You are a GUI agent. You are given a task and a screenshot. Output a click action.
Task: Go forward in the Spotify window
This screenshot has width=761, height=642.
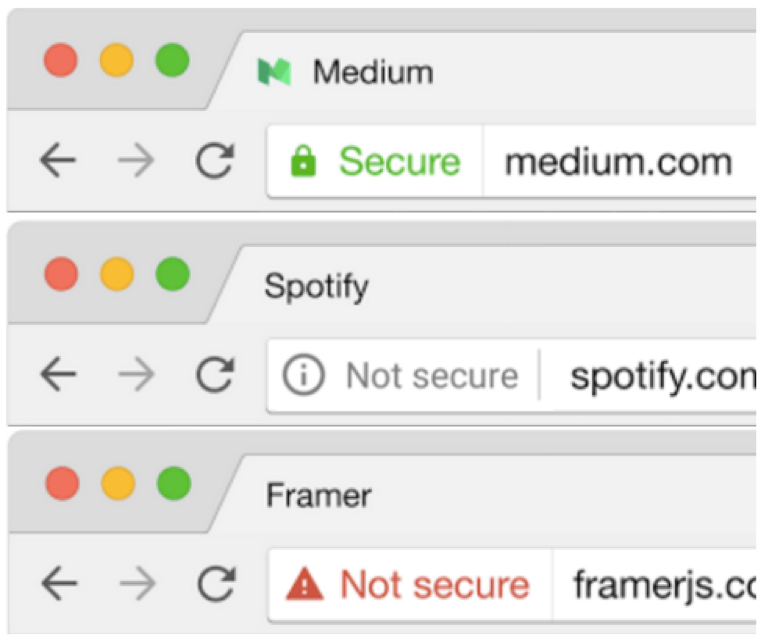pos(137,376)
